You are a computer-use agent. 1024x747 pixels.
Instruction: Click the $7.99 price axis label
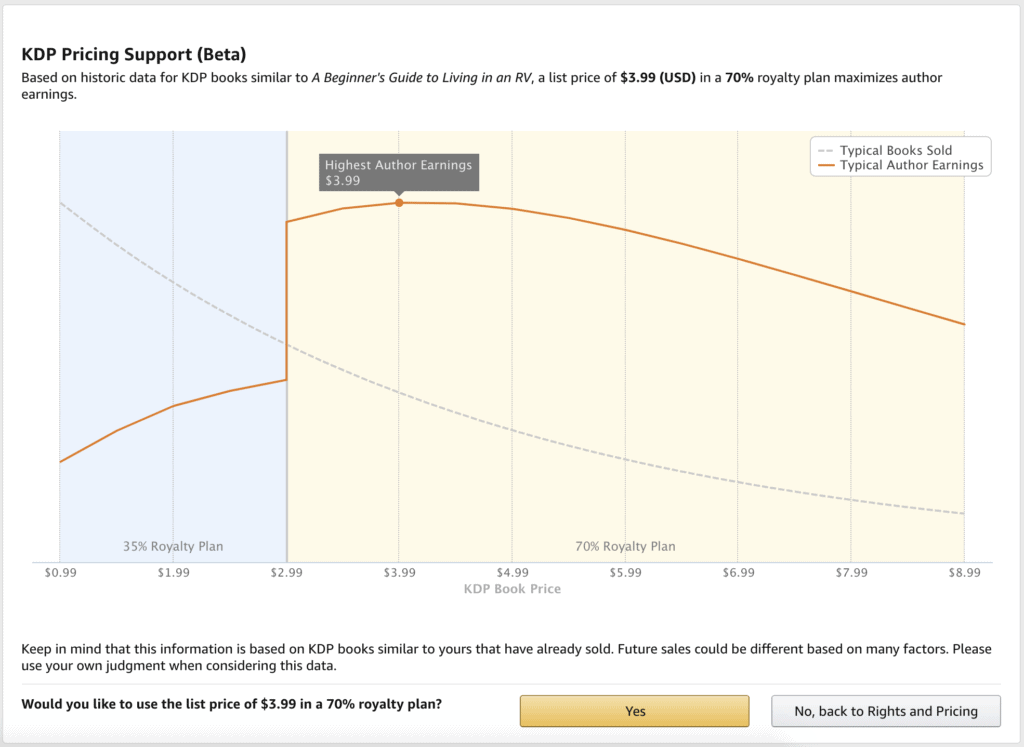pyautogui.click(x=851, y=573)
